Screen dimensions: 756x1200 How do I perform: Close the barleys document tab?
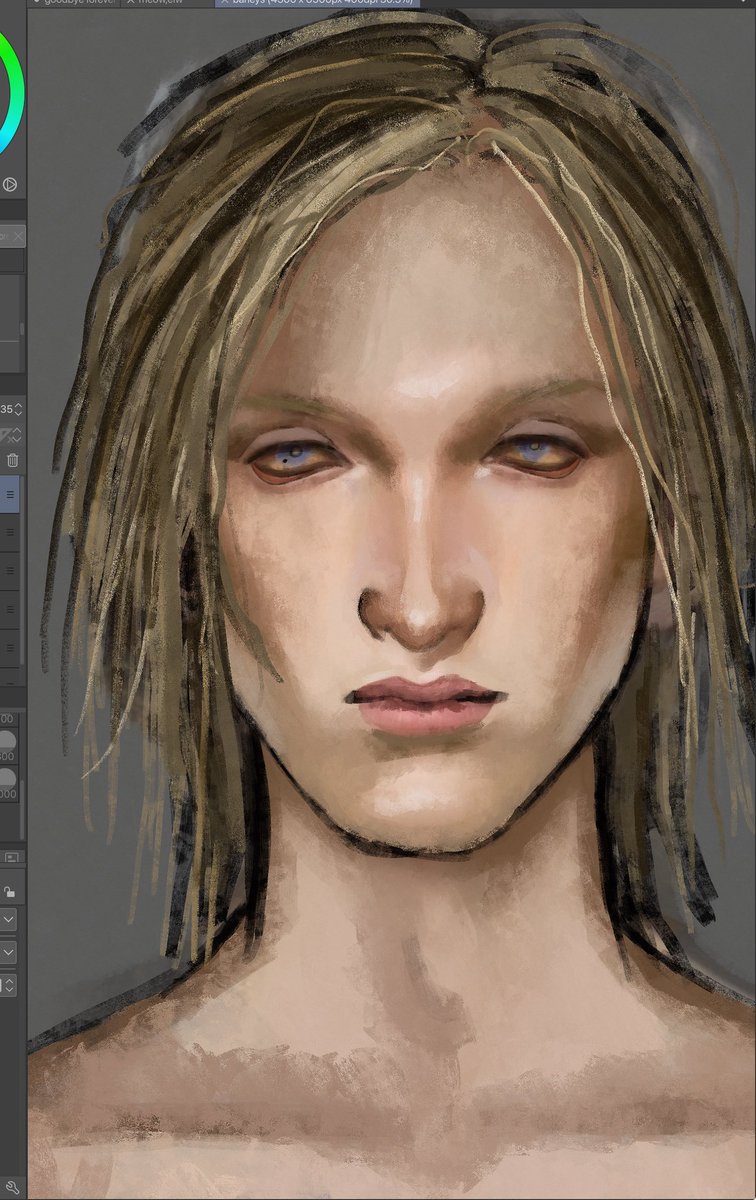pyautogui.click(x=225, y=3)
